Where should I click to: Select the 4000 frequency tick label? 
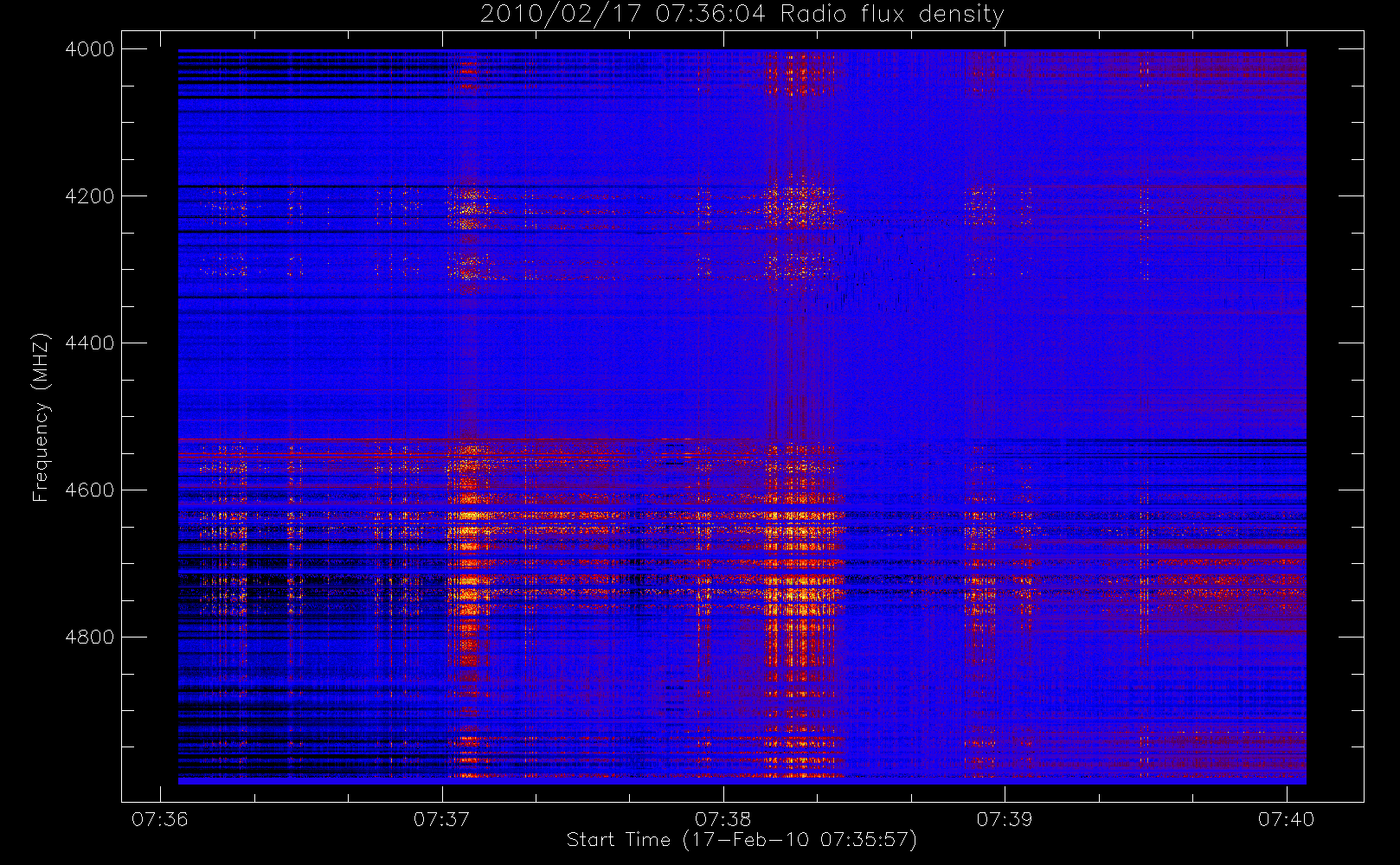pos(90,49)
